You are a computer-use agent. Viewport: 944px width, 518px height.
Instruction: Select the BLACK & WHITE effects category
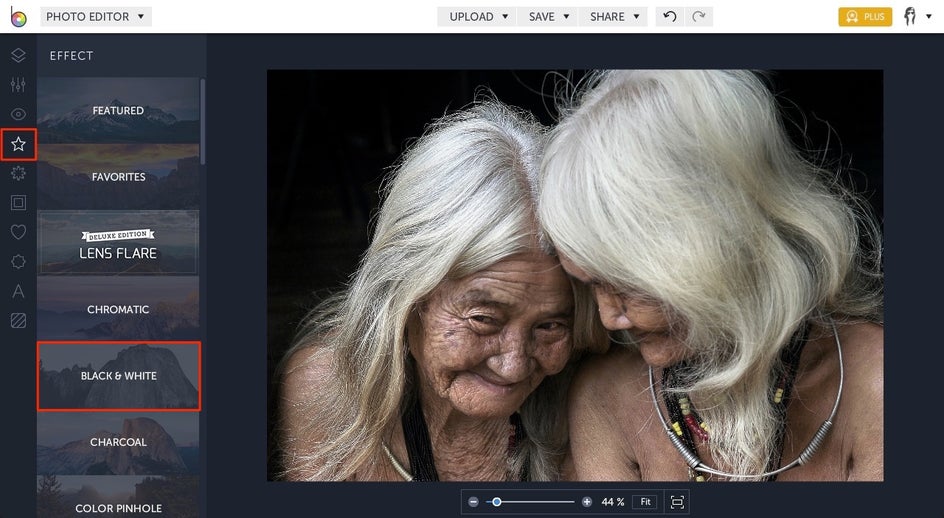[x=119, y=376]
